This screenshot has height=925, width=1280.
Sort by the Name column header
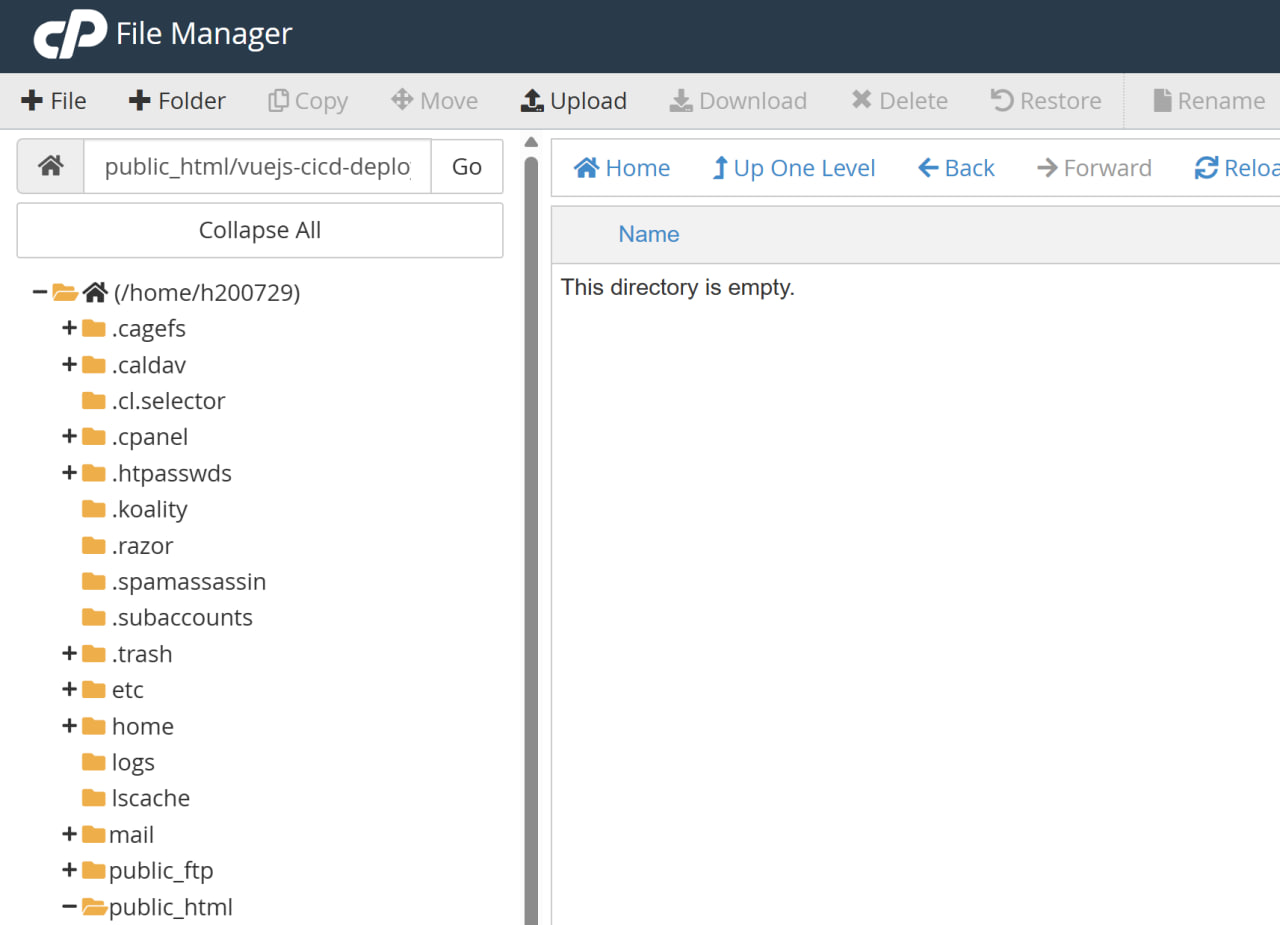[649, 234]
